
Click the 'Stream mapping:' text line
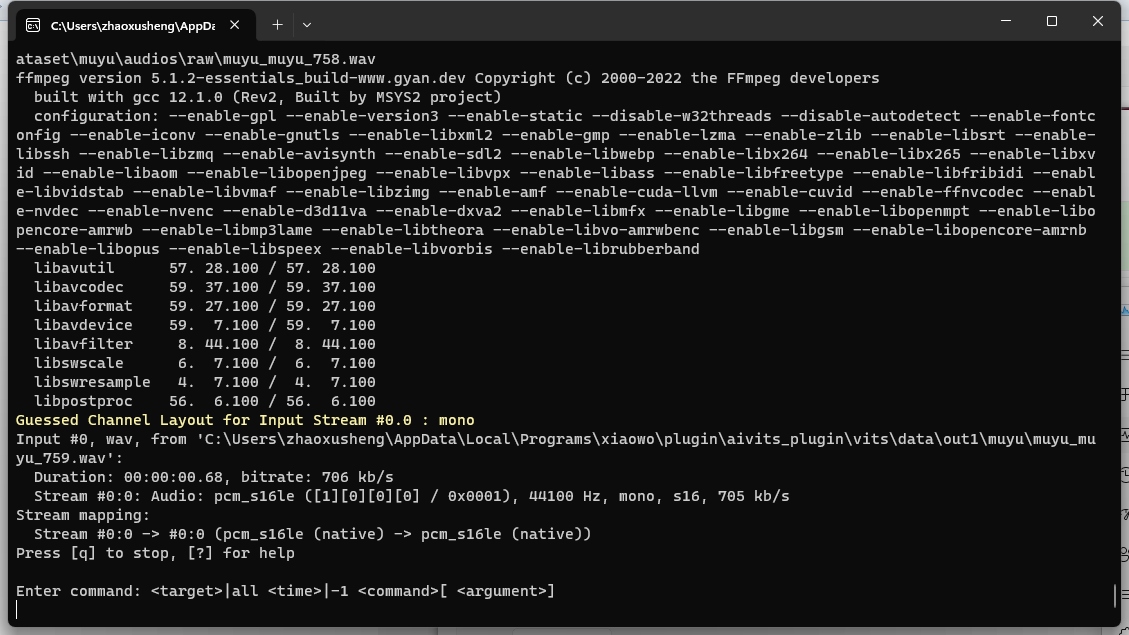point(83,515)
